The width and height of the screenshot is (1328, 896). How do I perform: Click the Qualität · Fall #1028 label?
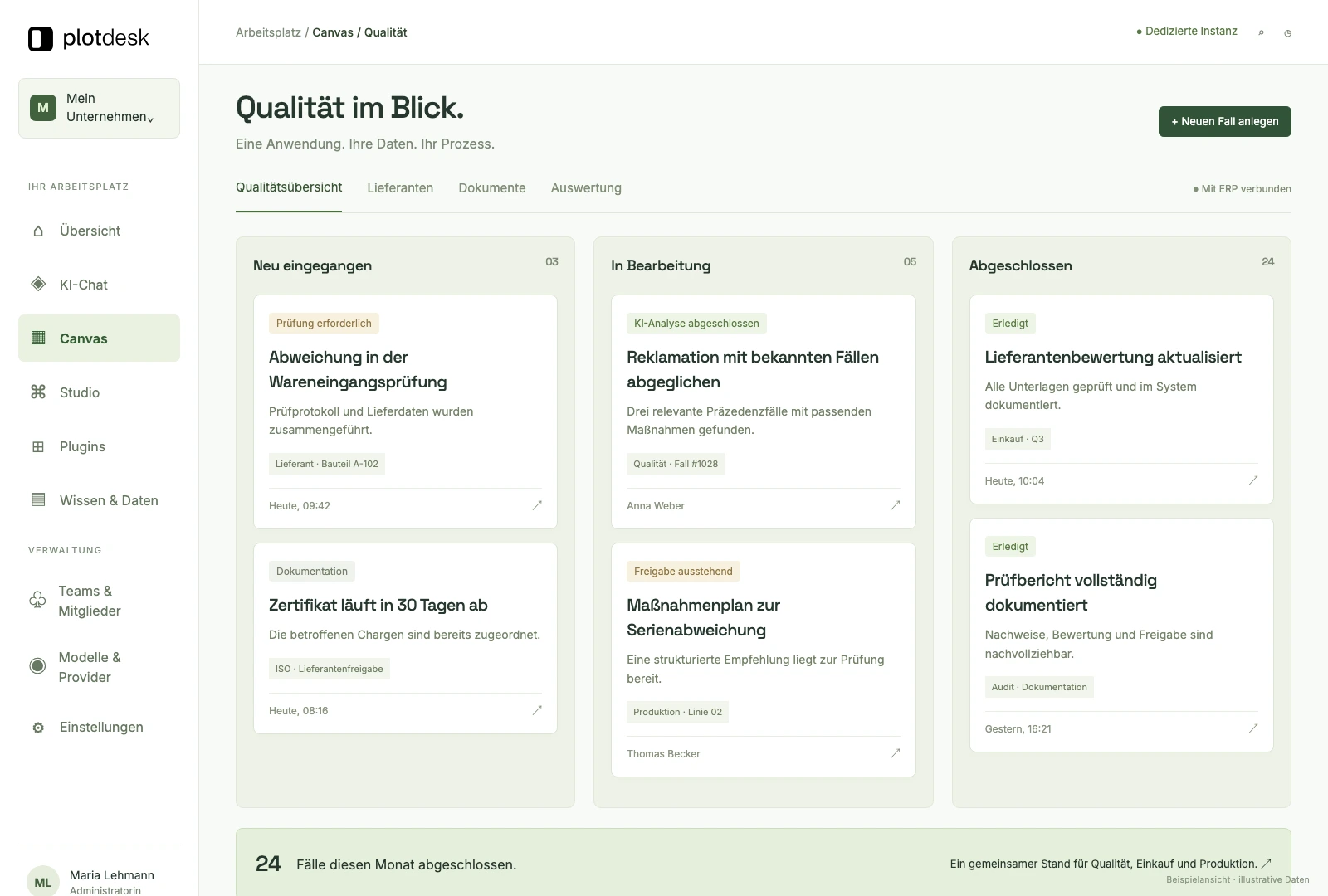(x=676, y=464)
